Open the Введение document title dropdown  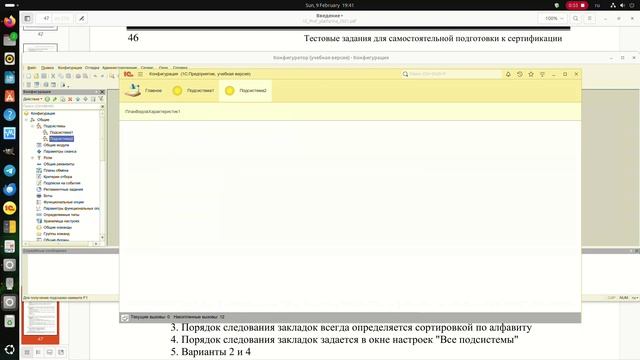tap(329, 16)
